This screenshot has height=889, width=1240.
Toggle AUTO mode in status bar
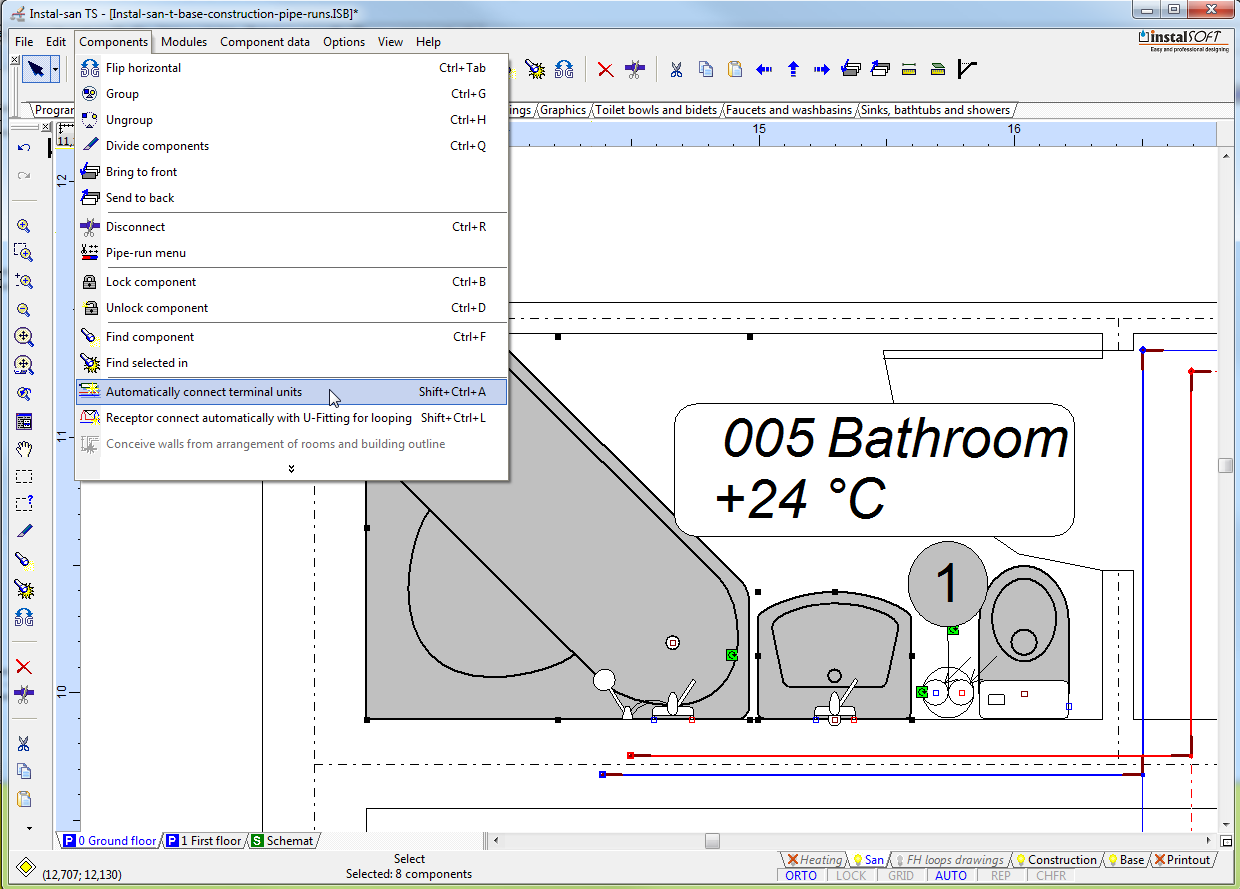951,875
